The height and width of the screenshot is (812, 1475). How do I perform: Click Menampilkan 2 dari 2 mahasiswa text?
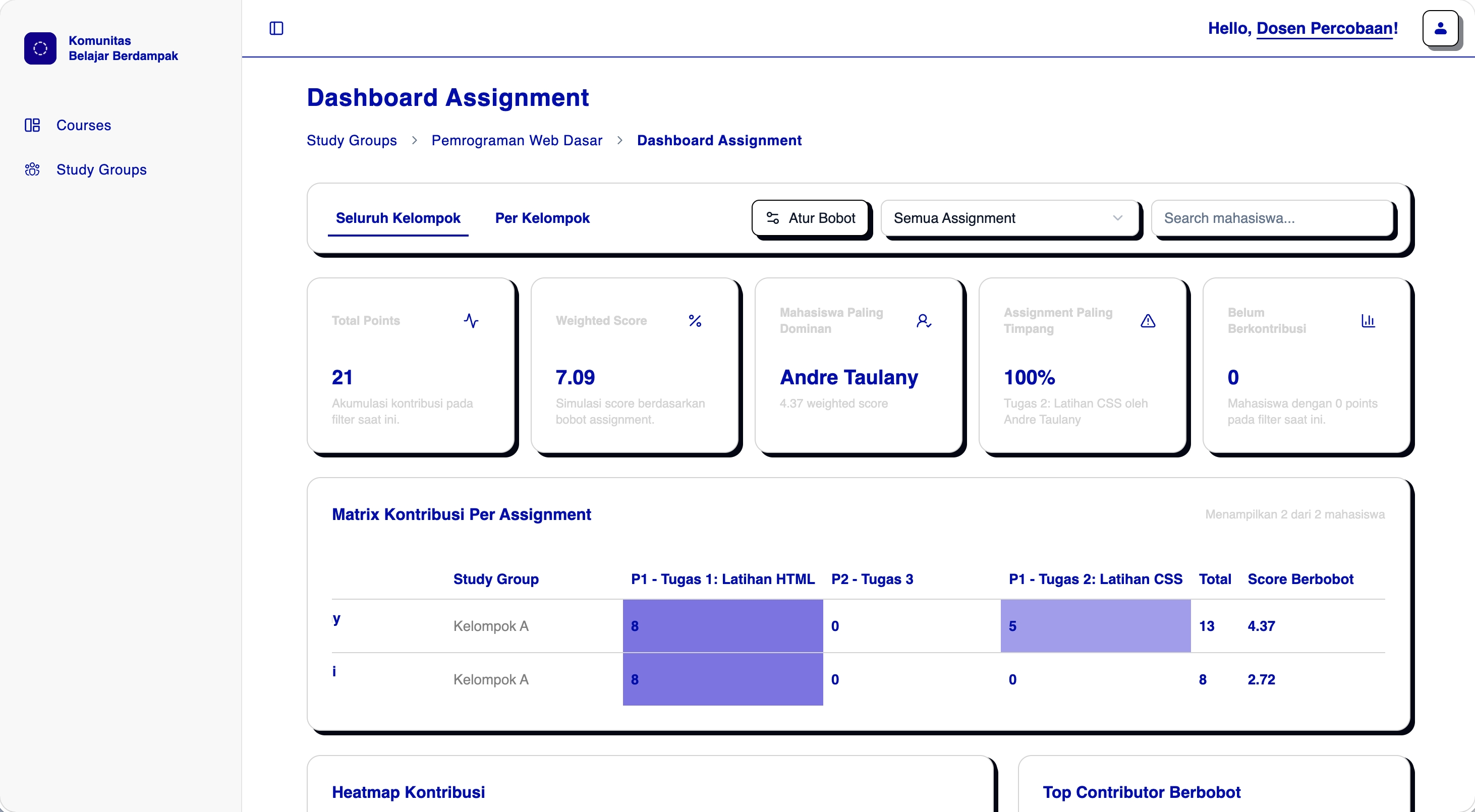click(x=1294, y=514)
